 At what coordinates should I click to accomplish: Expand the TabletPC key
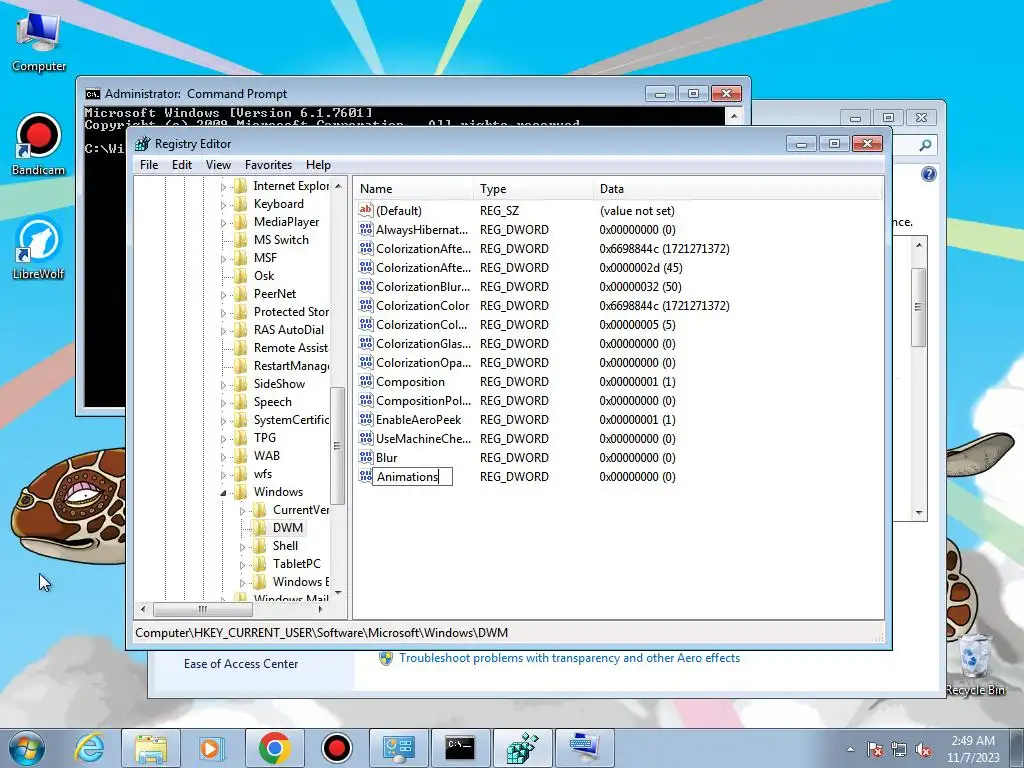[x=242, y=564]
